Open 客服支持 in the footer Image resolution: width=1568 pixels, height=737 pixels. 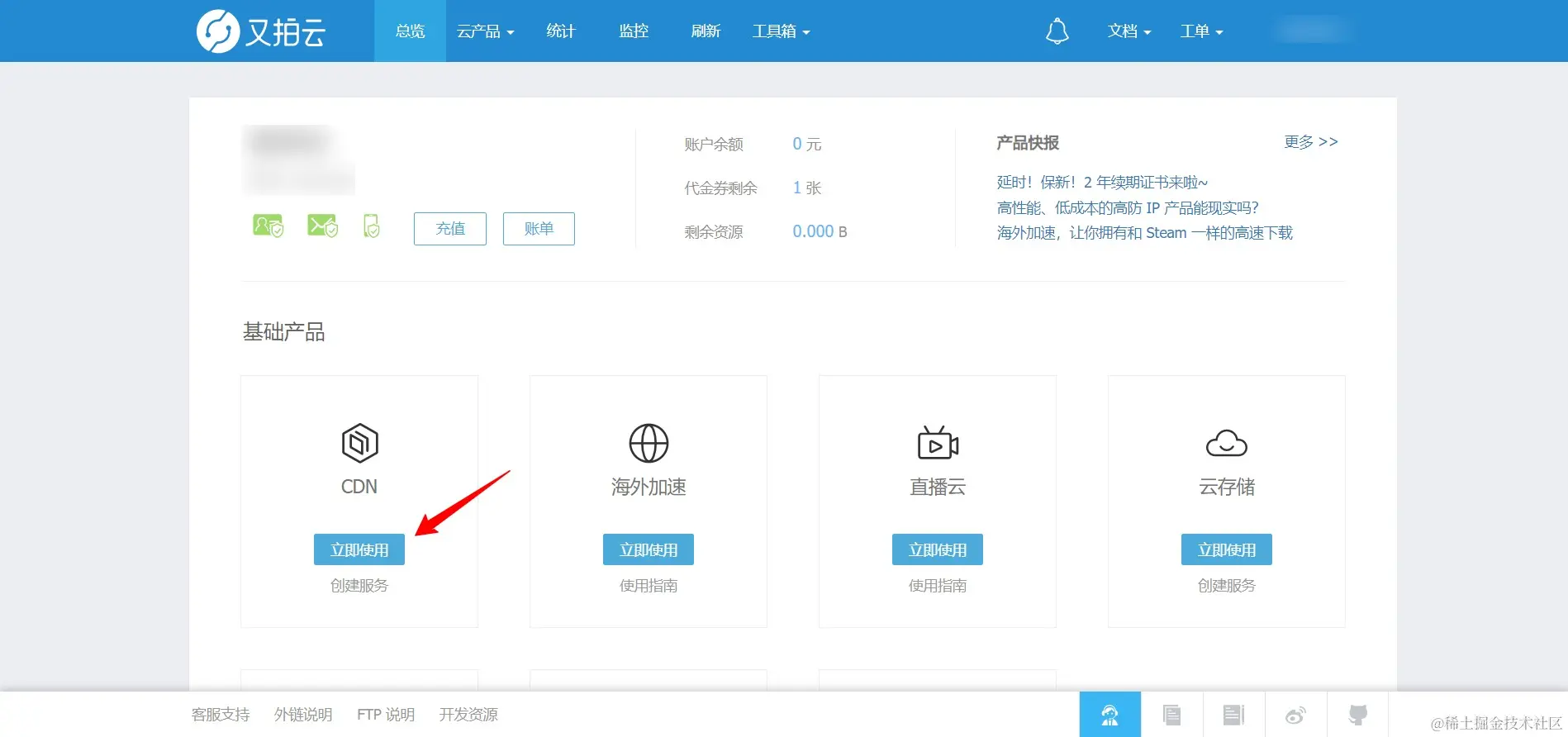tap(221, 715)
